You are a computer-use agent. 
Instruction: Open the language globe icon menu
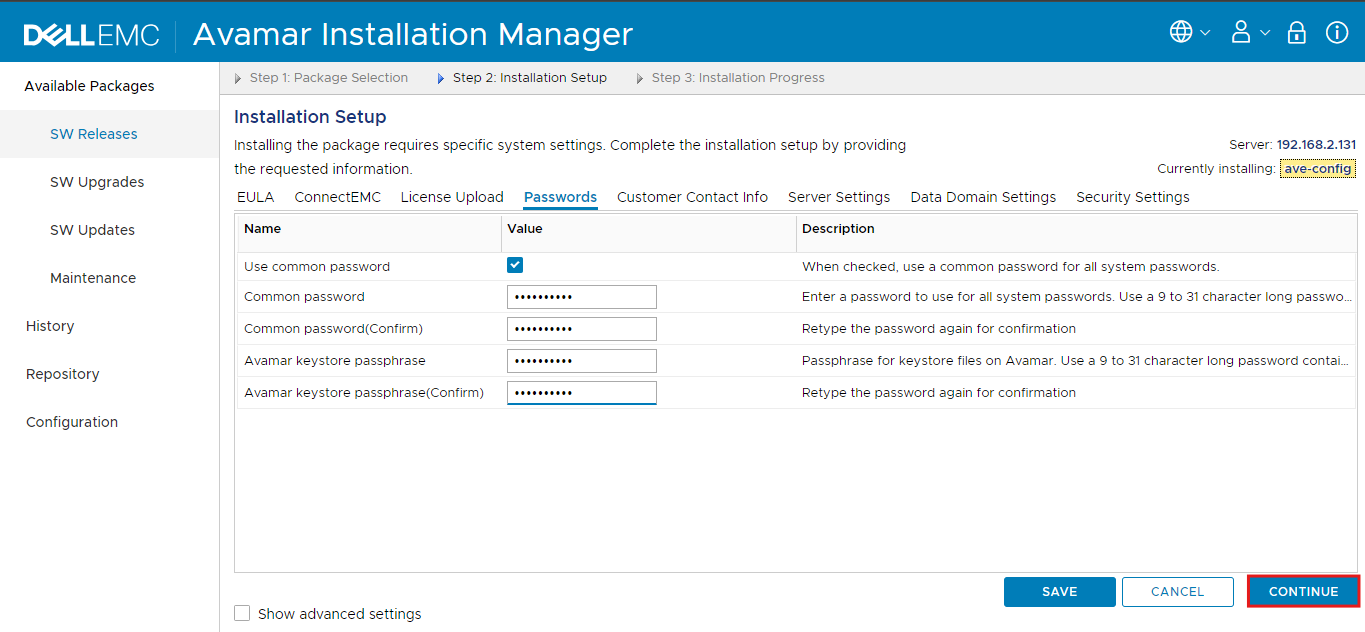[1181, 32]
